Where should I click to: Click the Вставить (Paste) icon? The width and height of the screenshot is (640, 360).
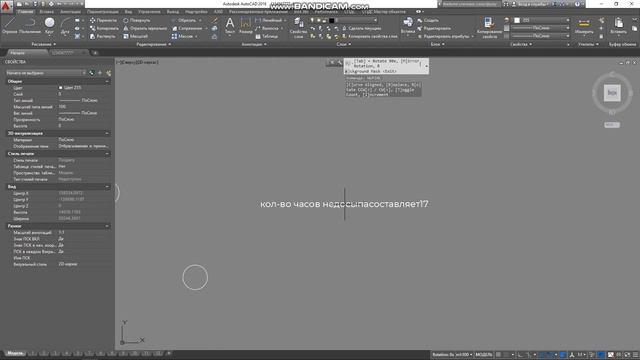(x=618, y=25)
